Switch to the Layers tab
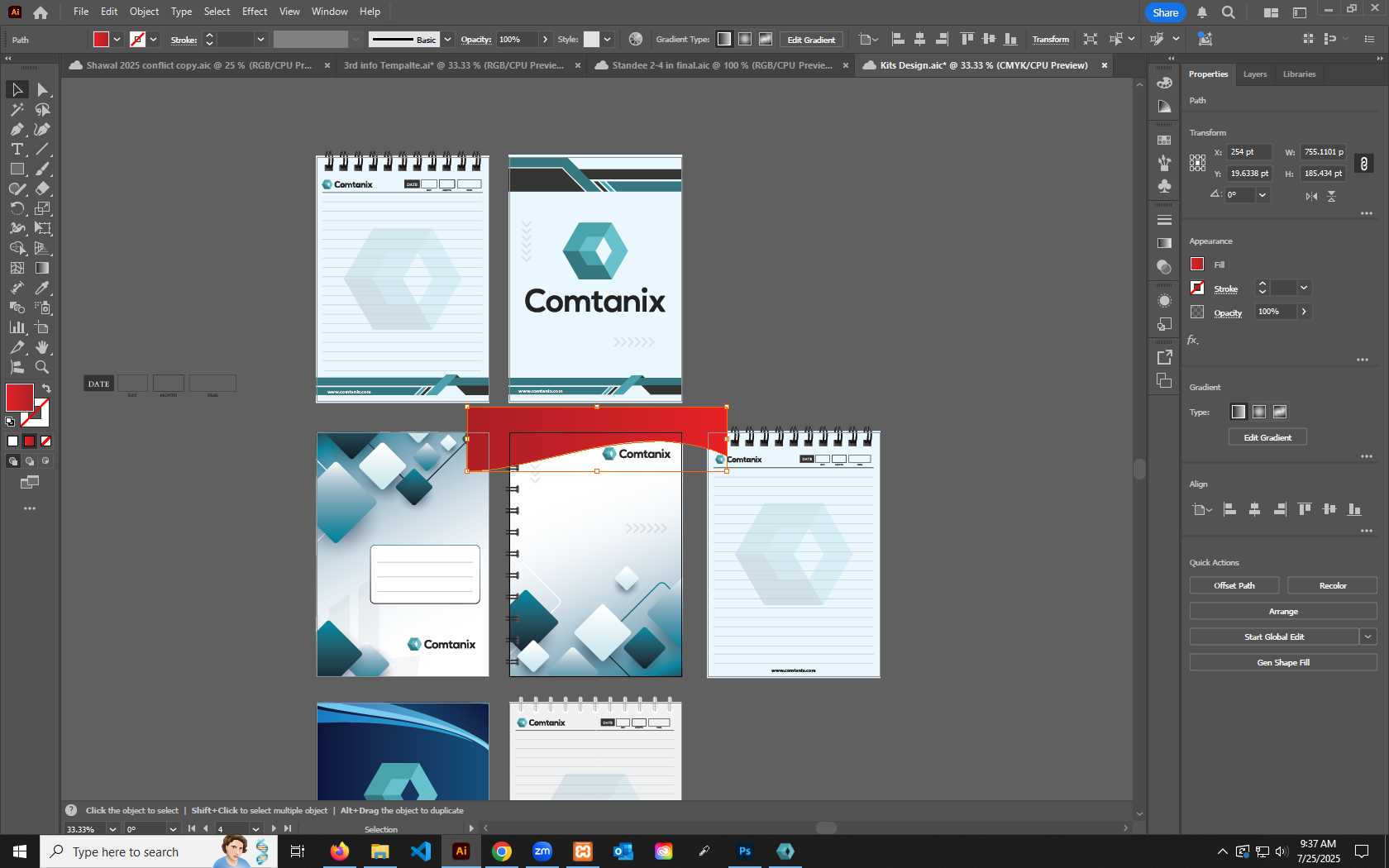The image size is (1389, 868). point(1254,74)
